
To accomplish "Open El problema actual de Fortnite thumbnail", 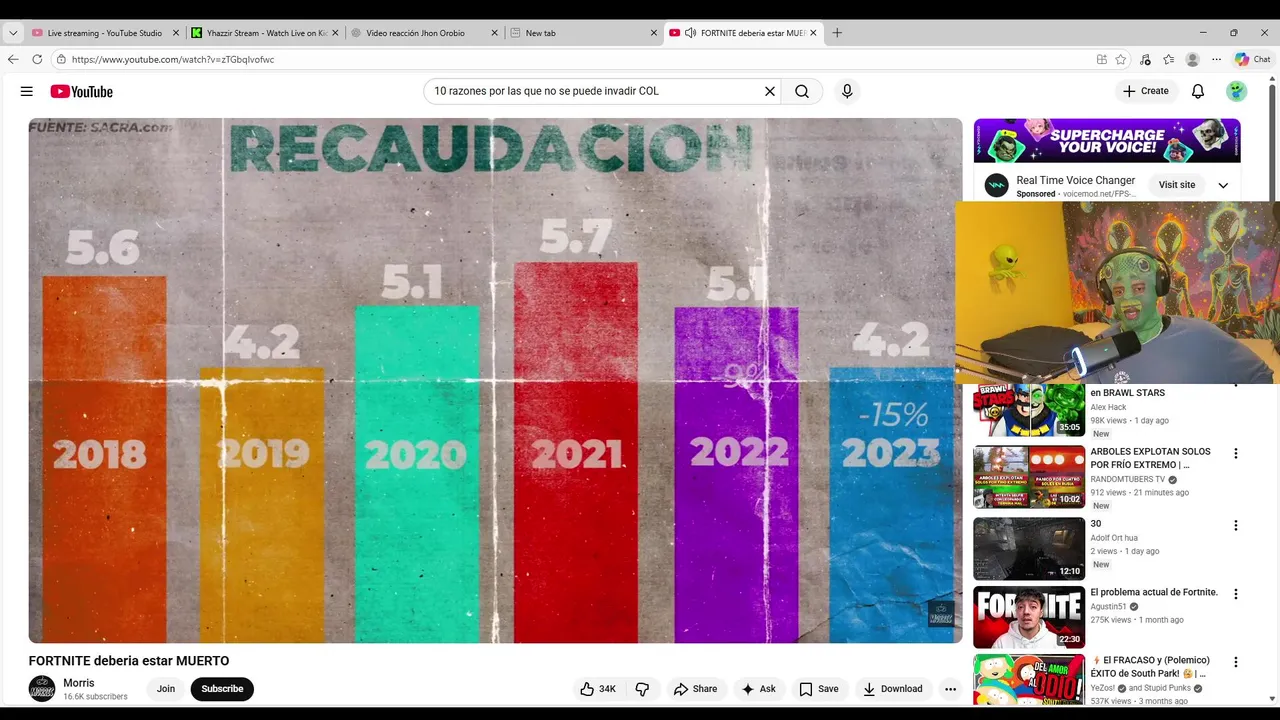I will (1029, 617).
